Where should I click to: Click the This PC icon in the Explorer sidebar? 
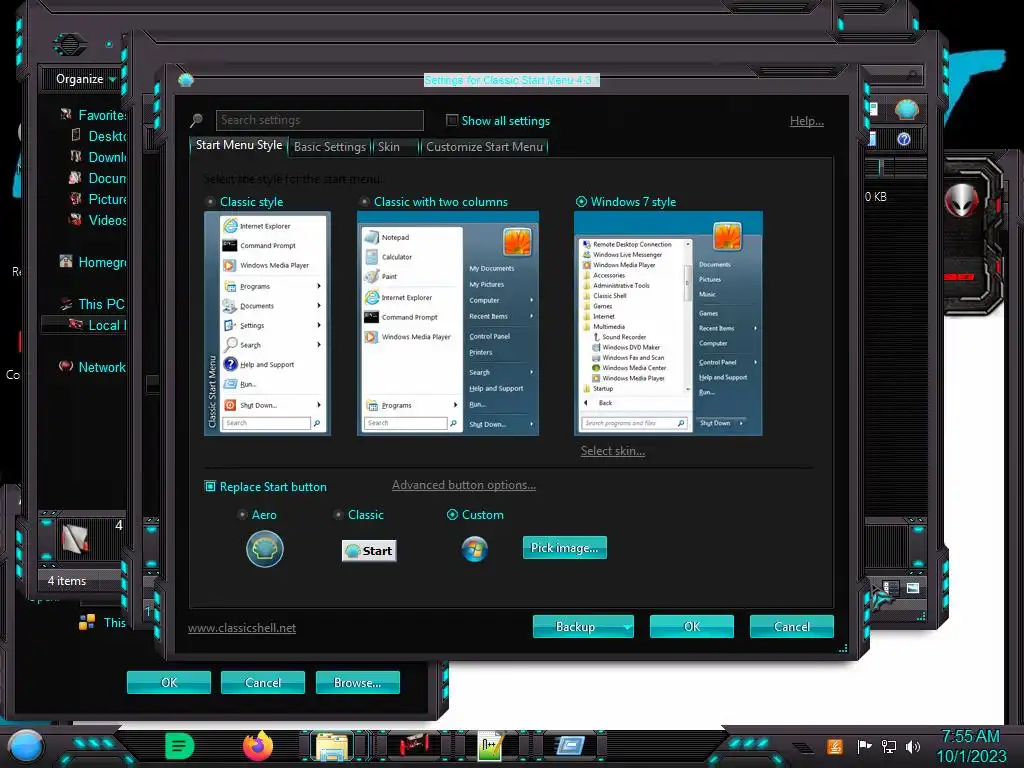coord(66,304)
